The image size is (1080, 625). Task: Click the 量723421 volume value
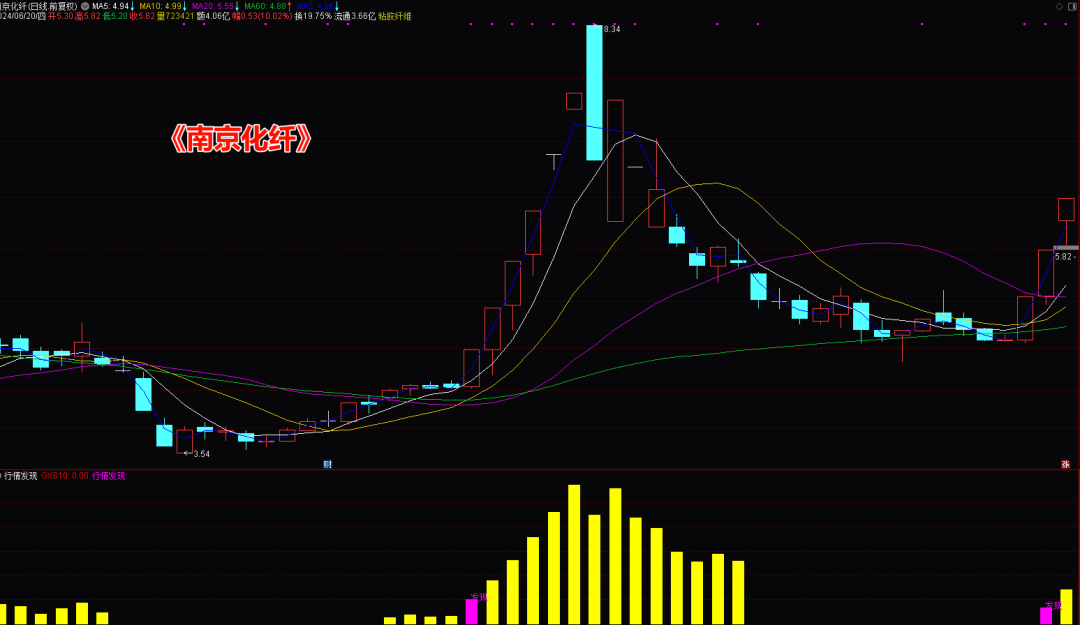(x=176, y=16)
